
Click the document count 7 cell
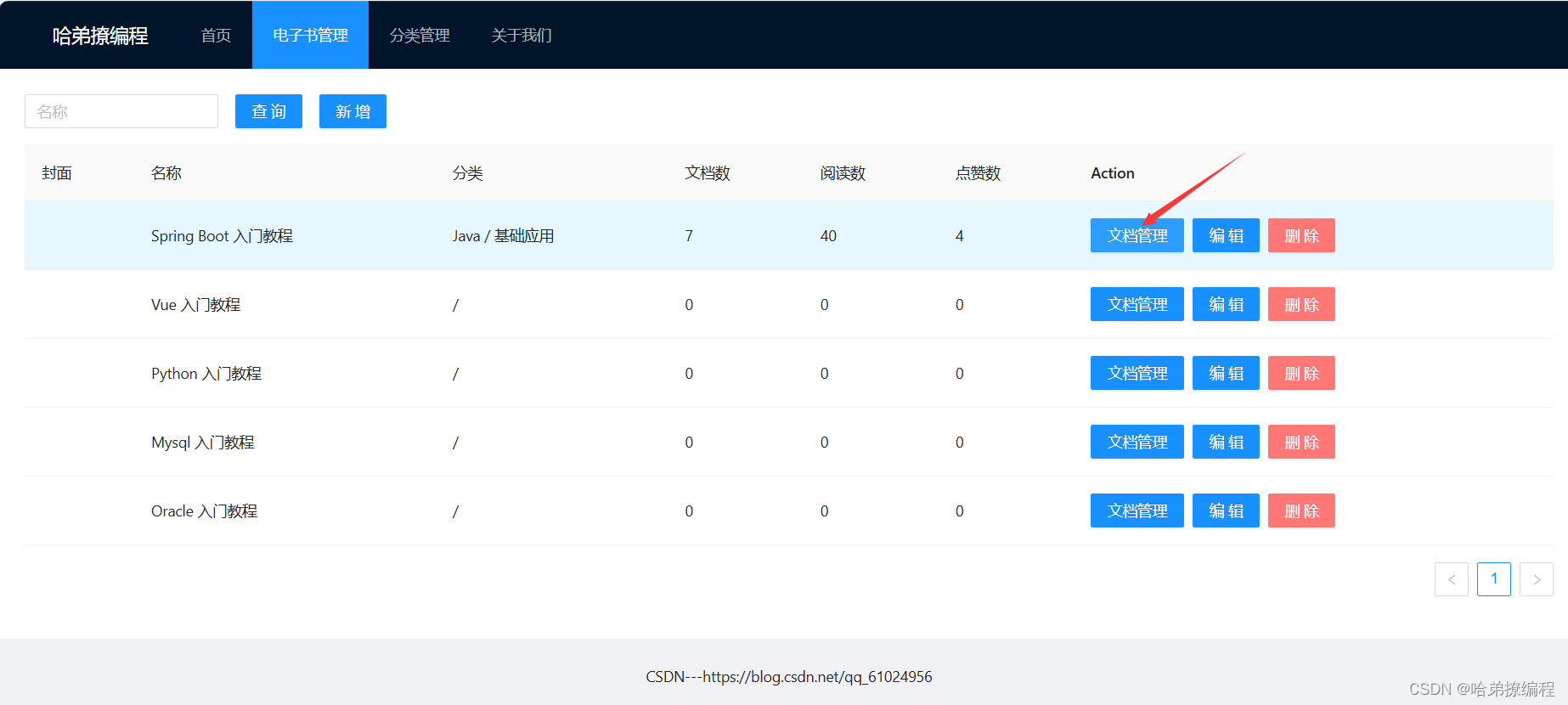689,236
